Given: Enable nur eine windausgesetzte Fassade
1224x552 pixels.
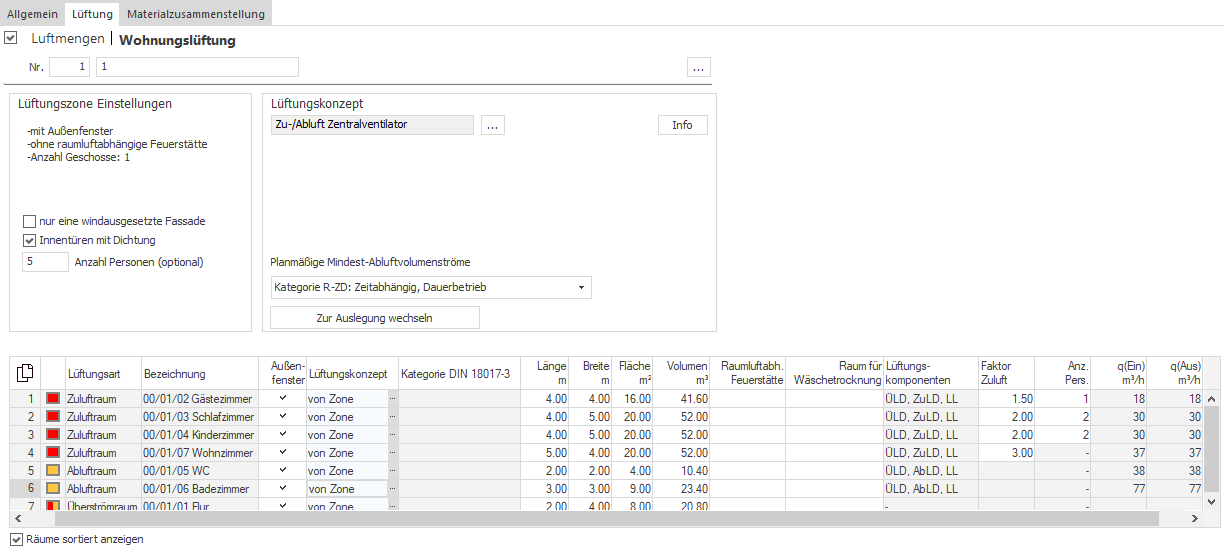Looking at the screenshot, I should click(29, 221).
